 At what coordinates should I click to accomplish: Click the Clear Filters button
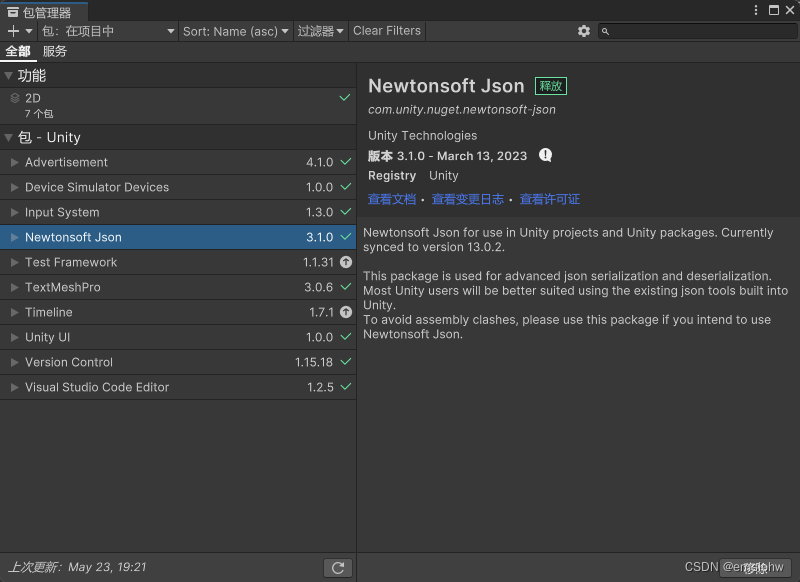pos(387,31)
